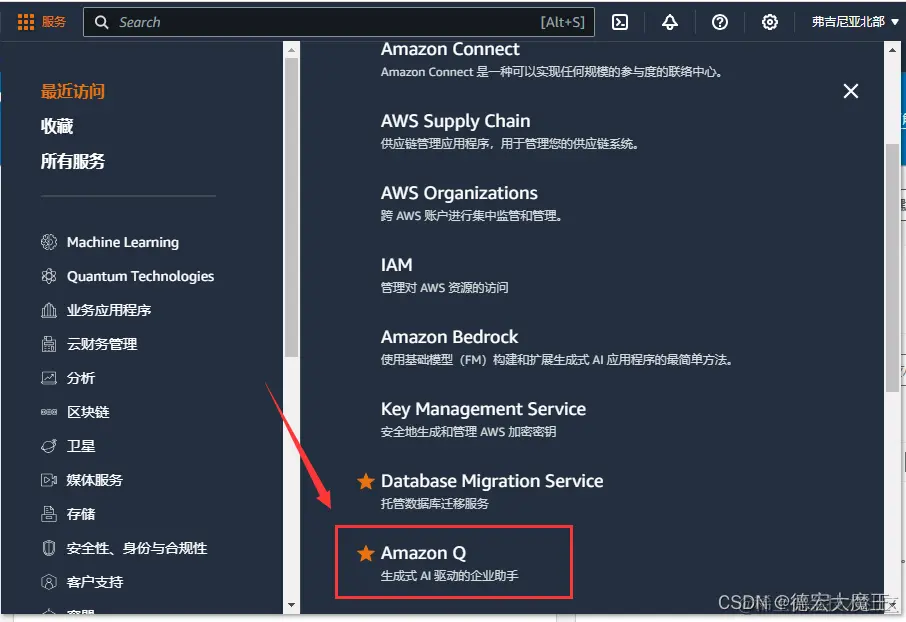Open the 弗吉尼亚北部 region dropdown
This screenshot has width=906, height=622.
[855, 22]
